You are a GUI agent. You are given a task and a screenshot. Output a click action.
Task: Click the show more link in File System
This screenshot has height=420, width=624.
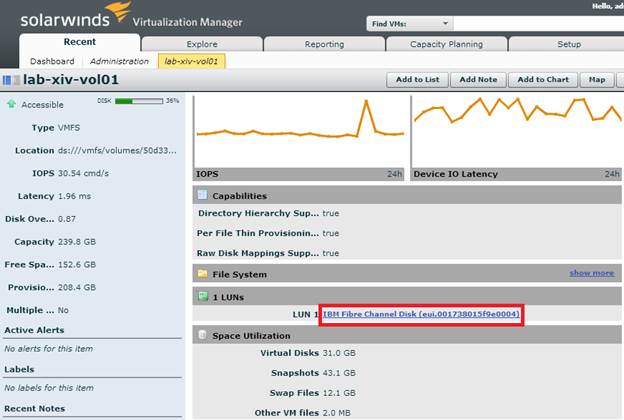coord(591,273)
